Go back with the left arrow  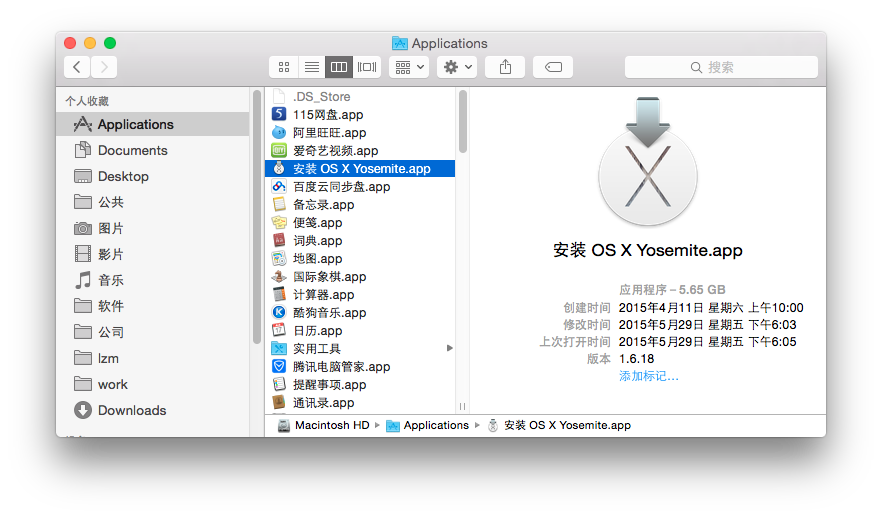(x=77, y=67)
